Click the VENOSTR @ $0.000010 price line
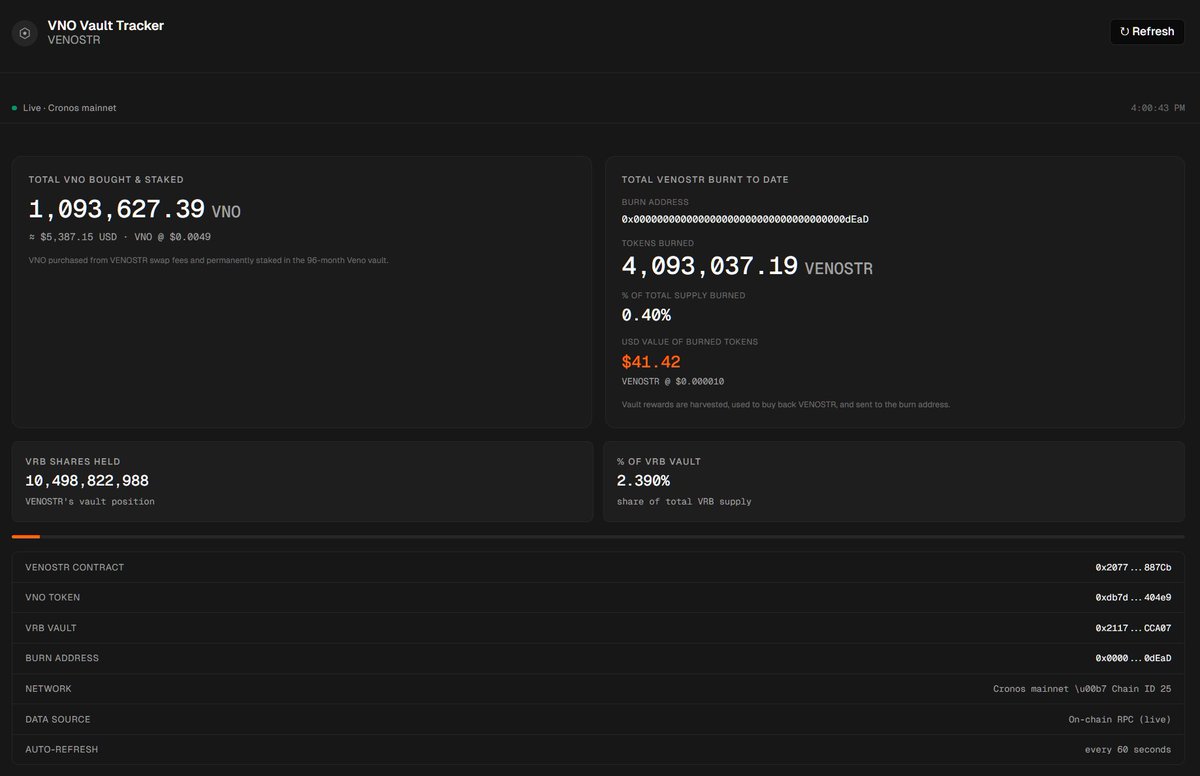Screen dimensions: 1200x776 click(673, 381)
